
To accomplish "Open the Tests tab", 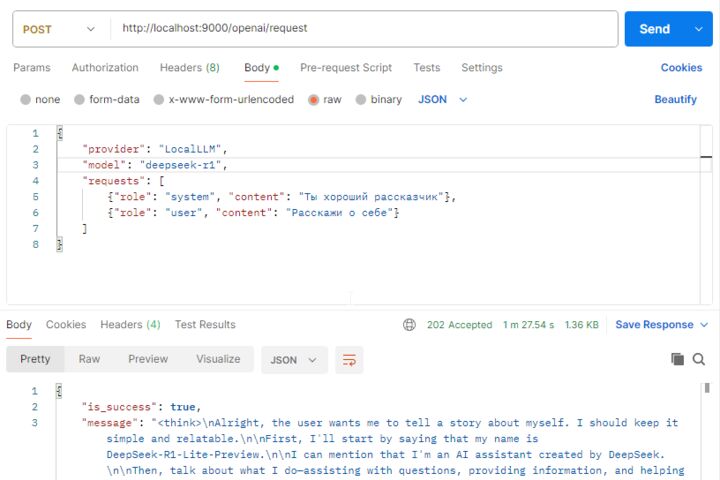I will coord(427,68).
